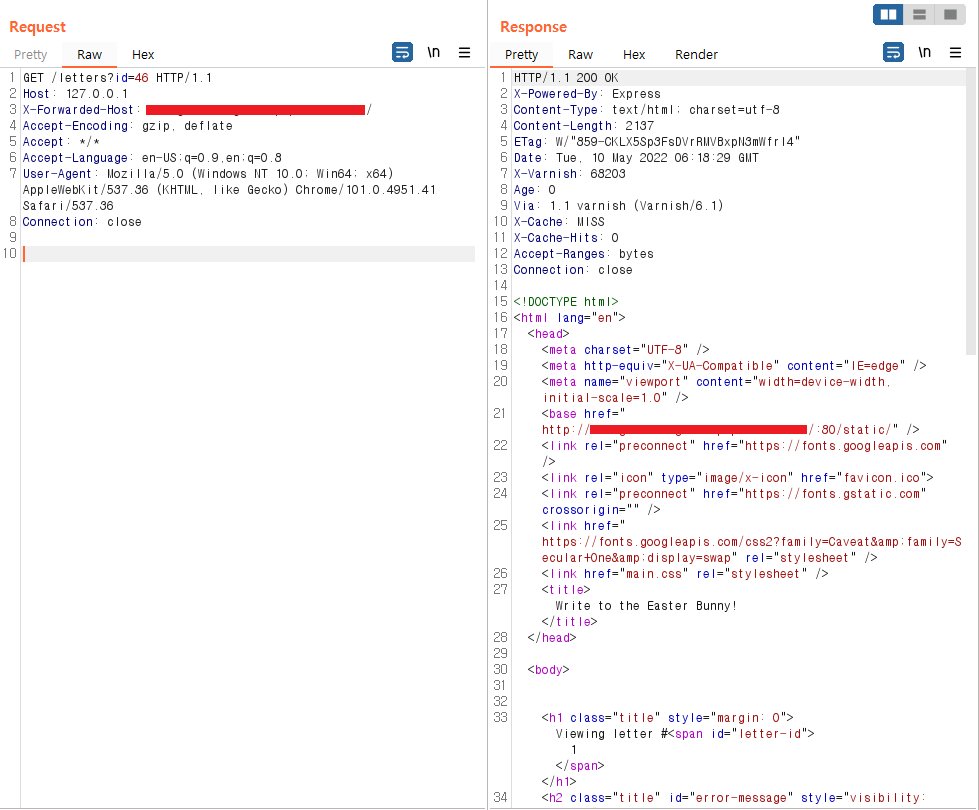Click the Viewing letter # heading text

[x=612, y=734]
